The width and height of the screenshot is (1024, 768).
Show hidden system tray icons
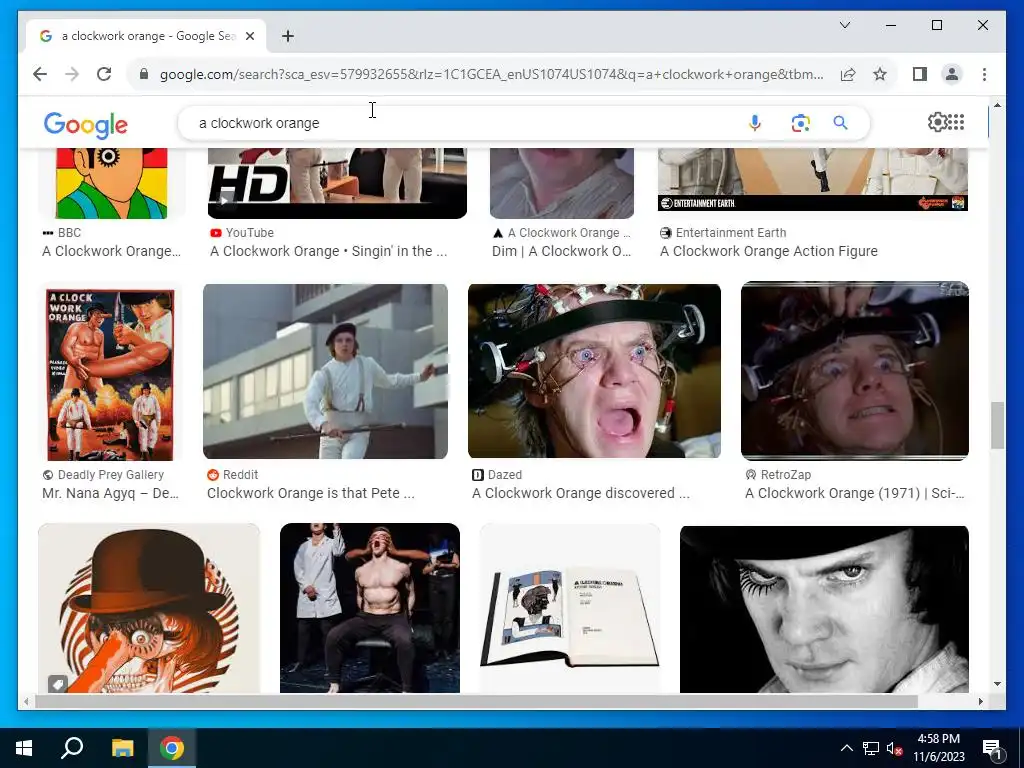point(846,748)
